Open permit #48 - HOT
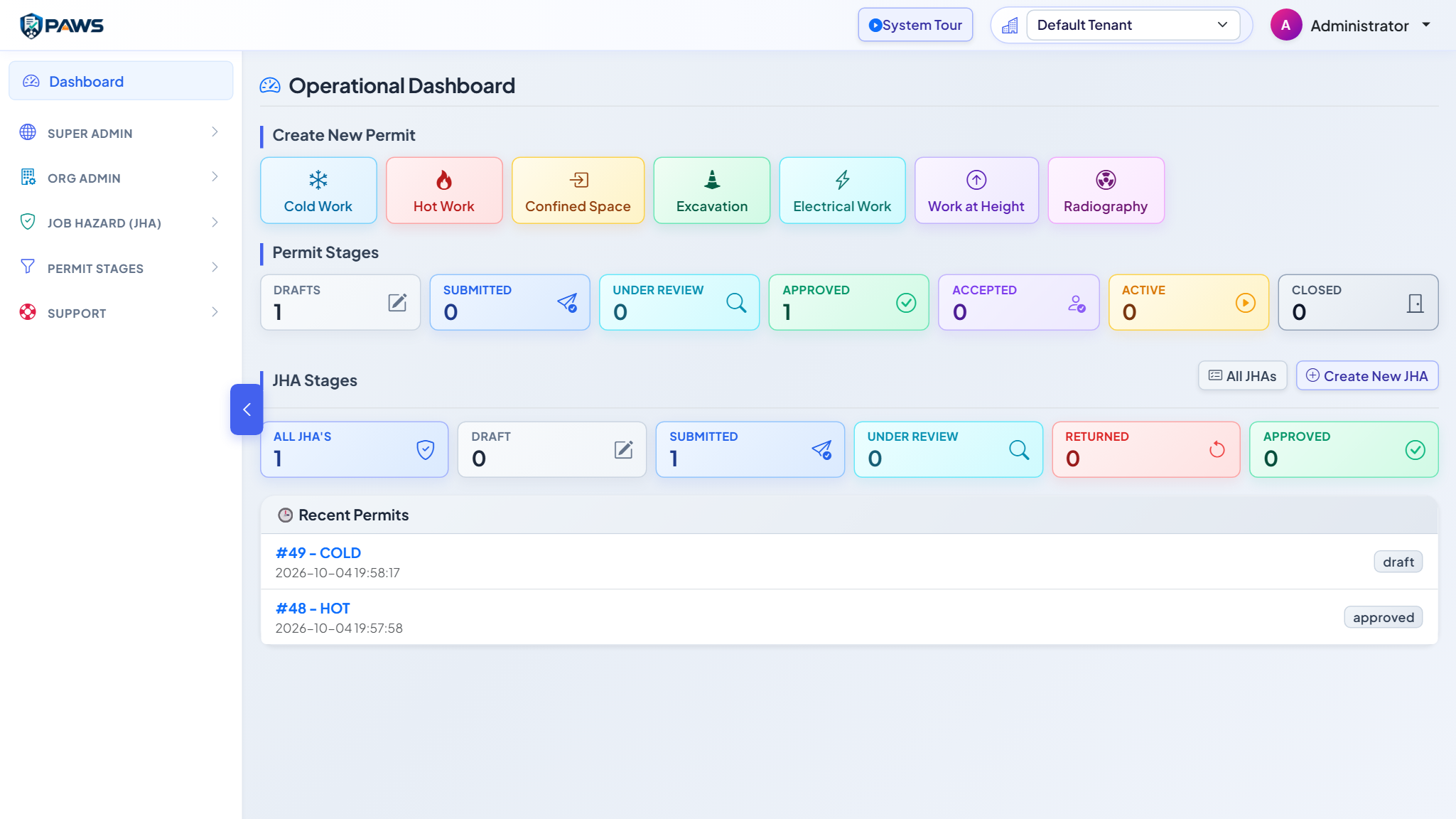This screenshot has width=1456, height=819. click(313, 608)
